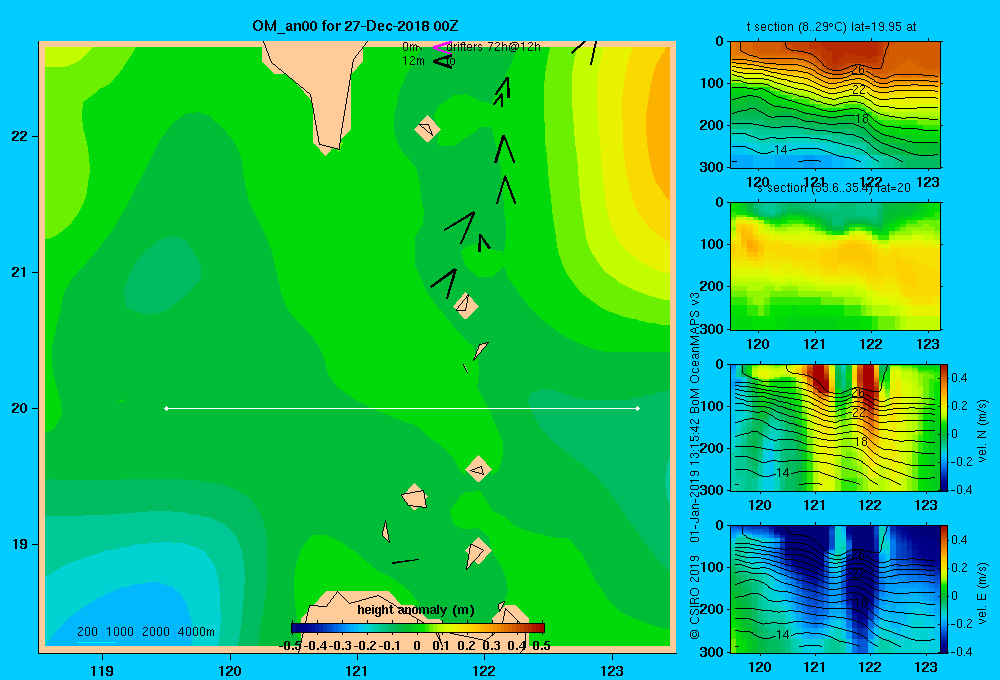The height and width of the screenshot is (680, 1000).
Task: Click the "200 1000 2000 4000m" bathymetry legend
Action: pyautogui.click(x=146, y=632)
